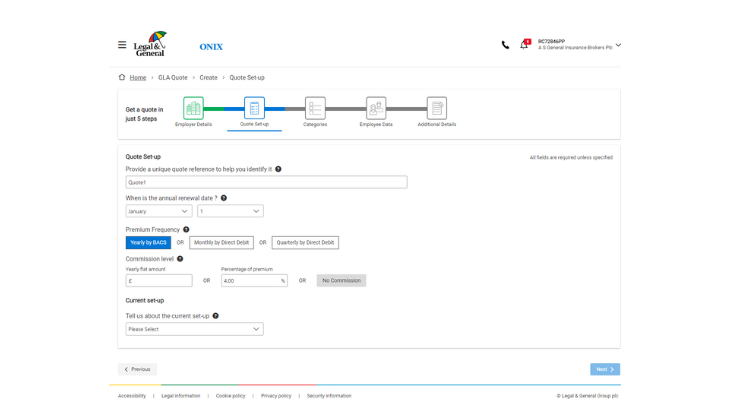730x410 pixels.
Task: Expand the current set-up Please Select dropdown
Action: [194, 329]
